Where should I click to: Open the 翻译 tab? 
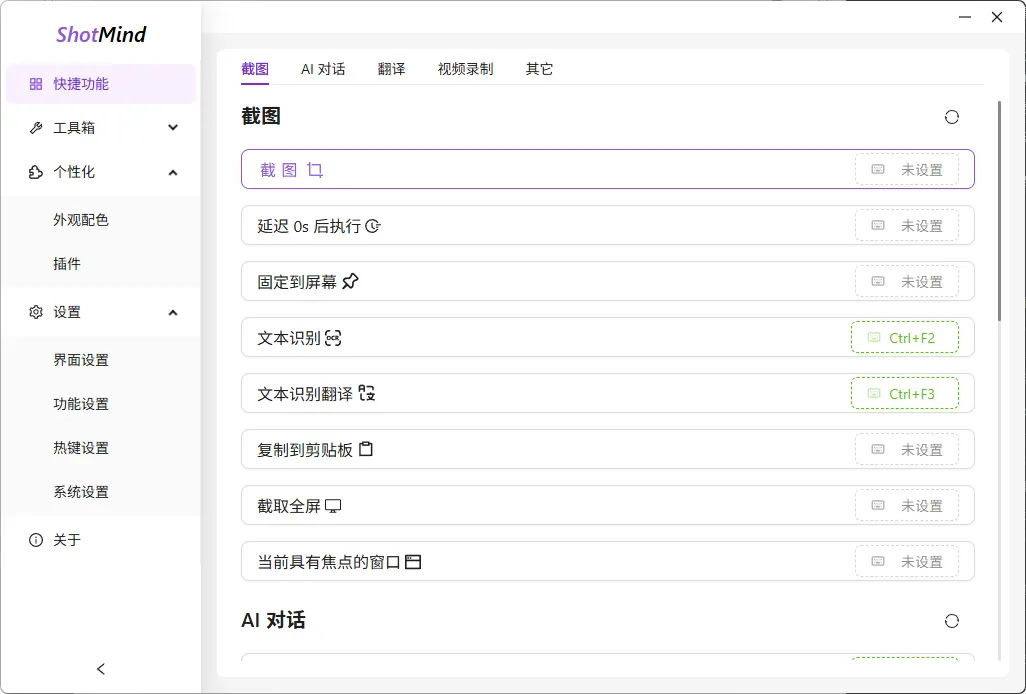391,69
